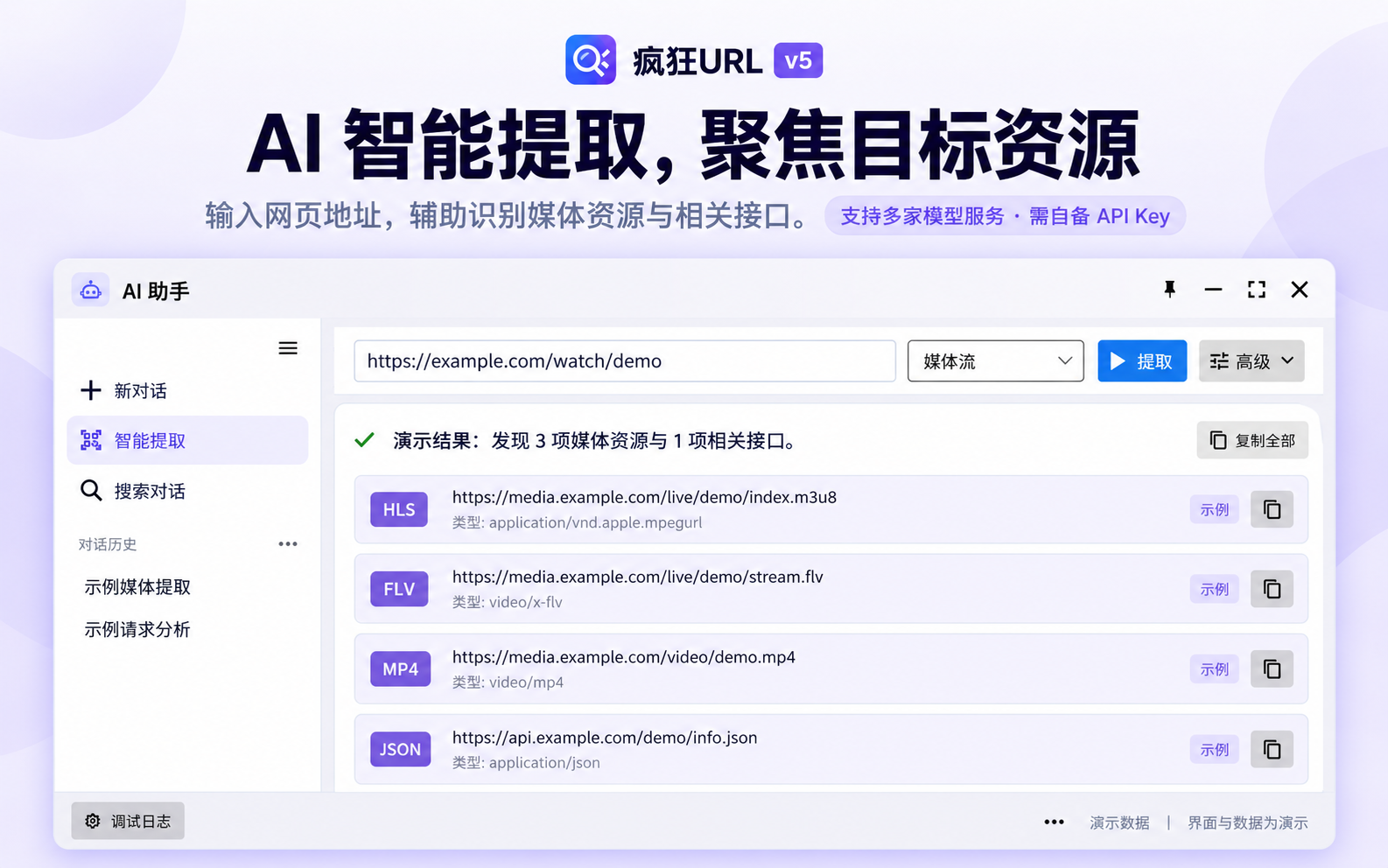Viewport: 1388px width, 868px height.
Task: Click the URL input field
Action: (x=625, y=361)
